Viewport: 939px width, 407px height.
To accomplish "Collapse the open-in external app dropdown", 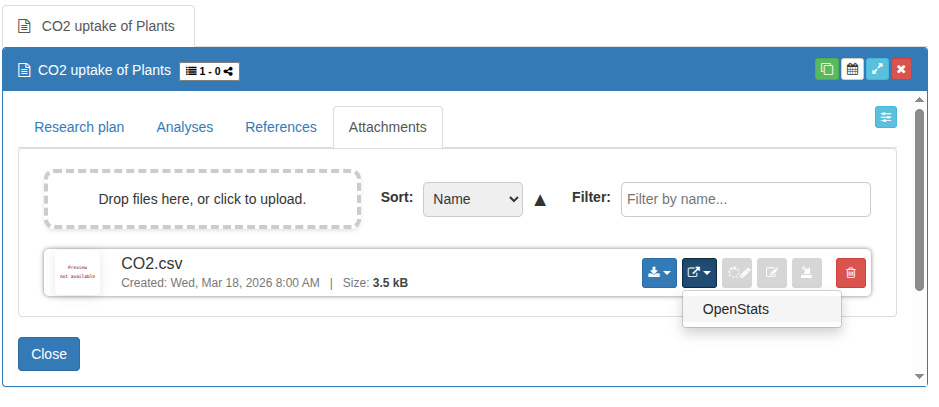I will pyautogui.click(x=699, y=273).
